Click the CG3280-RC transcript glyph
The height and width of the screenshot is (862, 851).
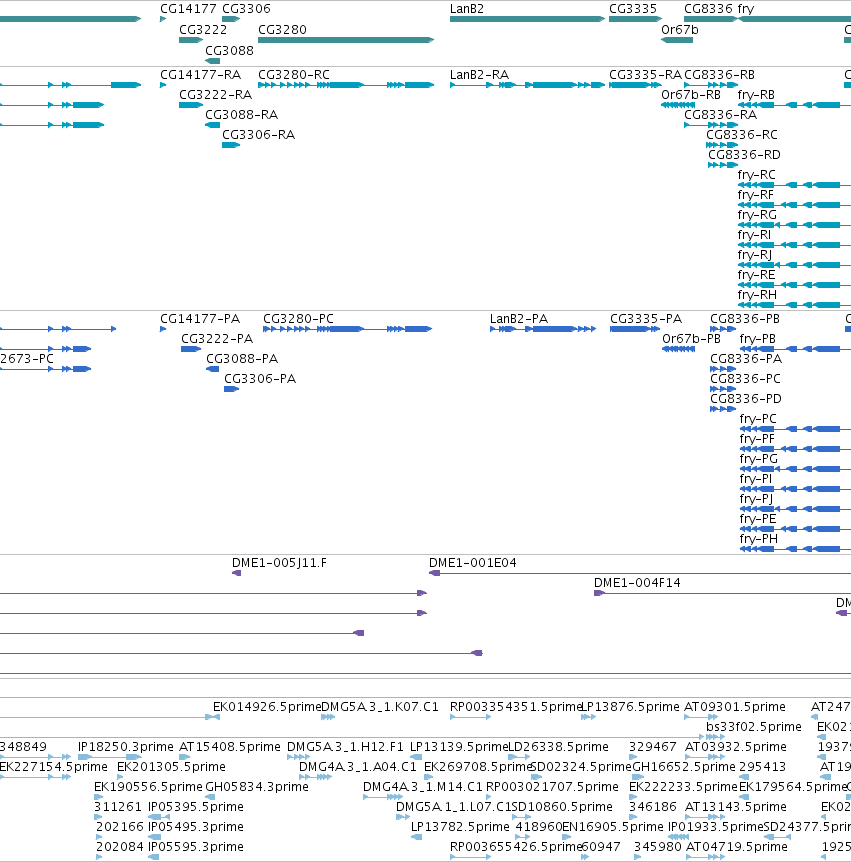(x=346, y=85)
